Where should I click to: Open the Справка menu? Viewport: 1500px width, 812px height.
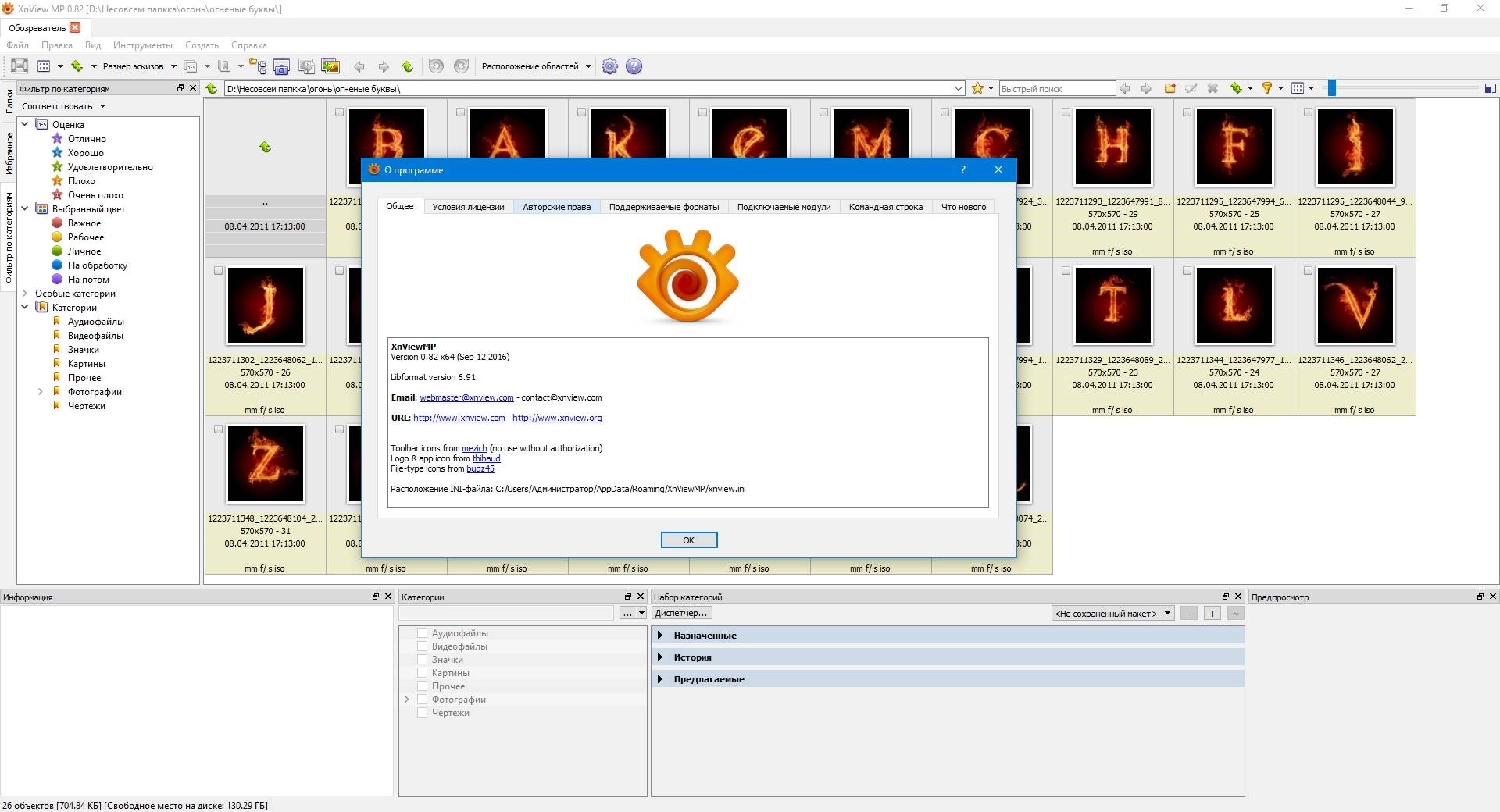(x=249, y=45)
